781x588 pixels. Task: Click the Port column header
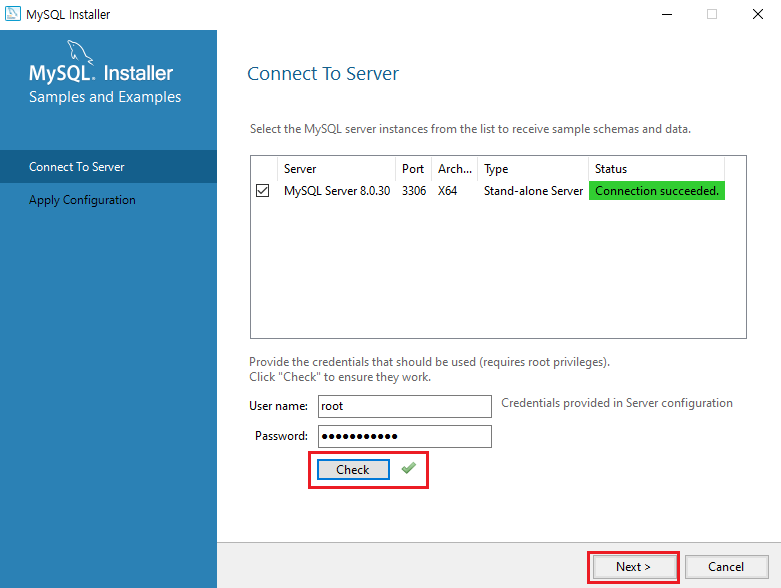coord(413,169)
